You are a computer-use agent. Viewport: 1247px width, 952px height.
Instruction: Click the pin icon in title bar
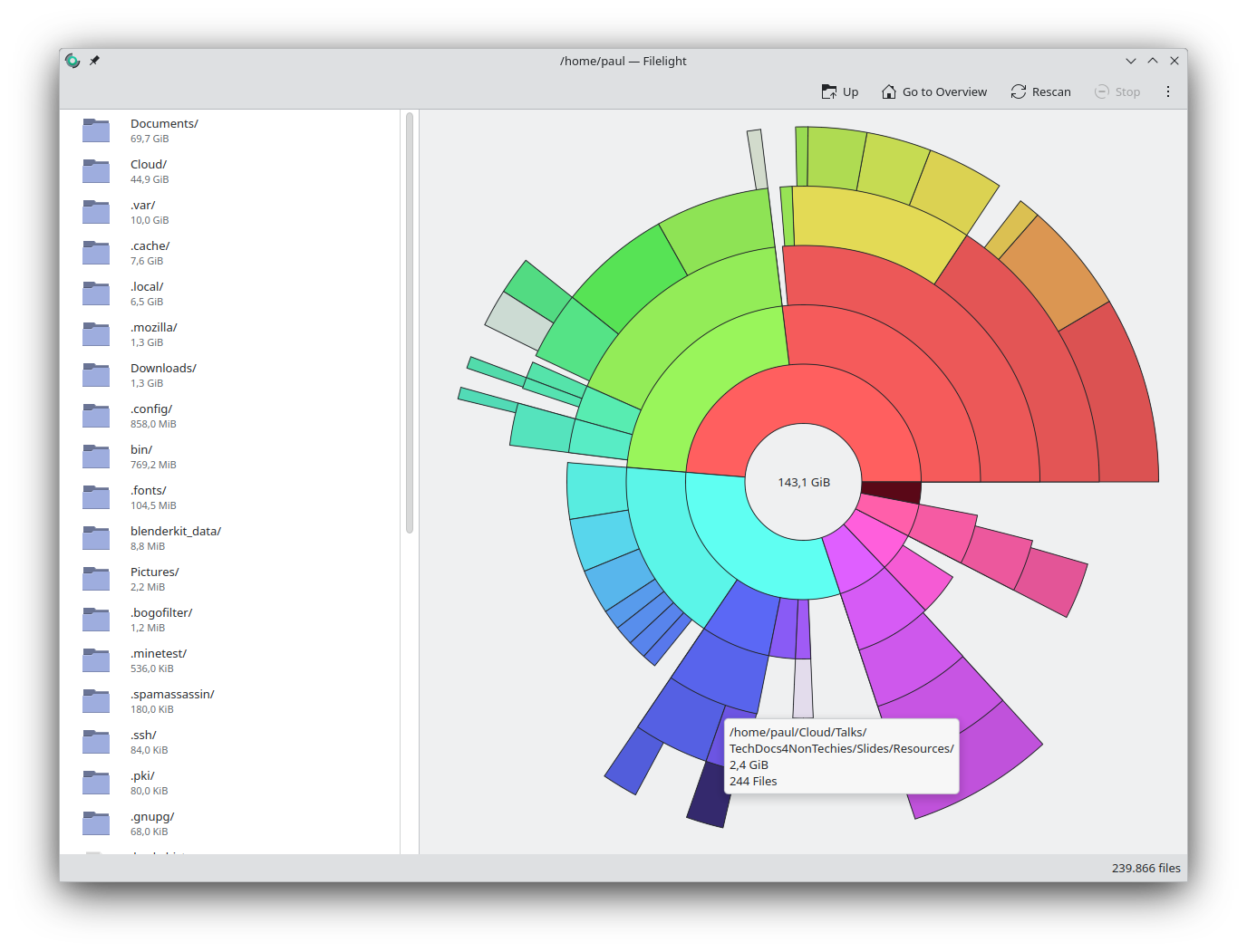(94, 61)
